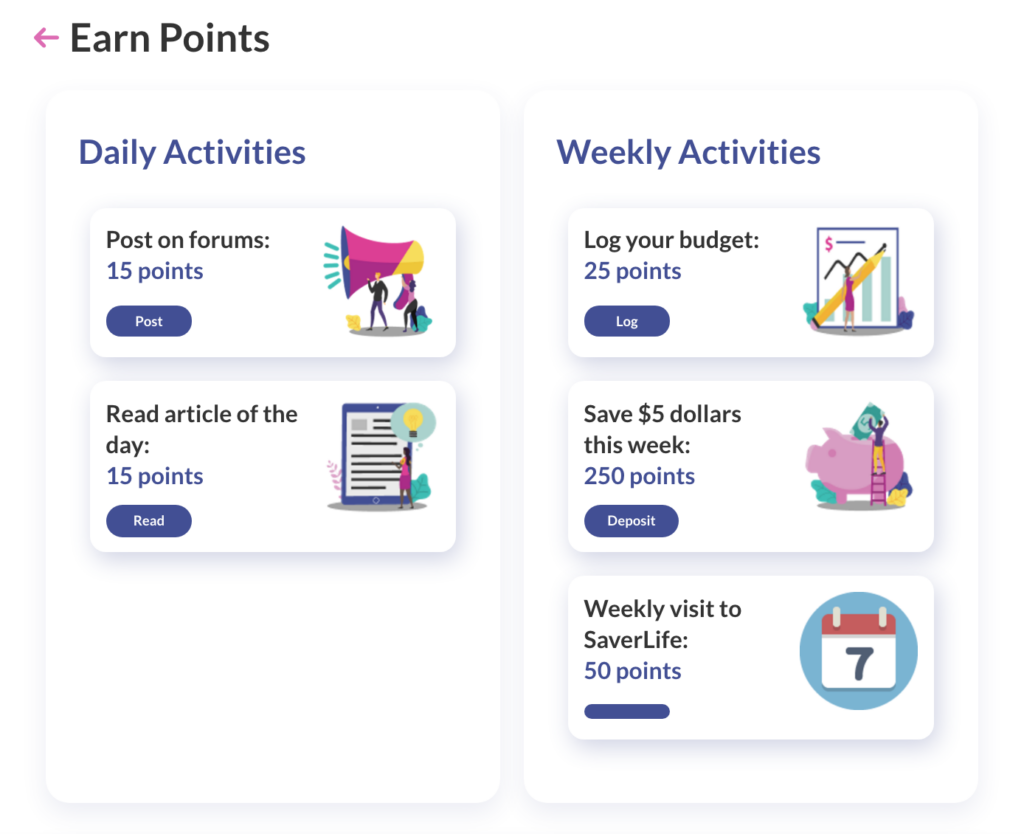Click the 250 points text

[639, 476]
